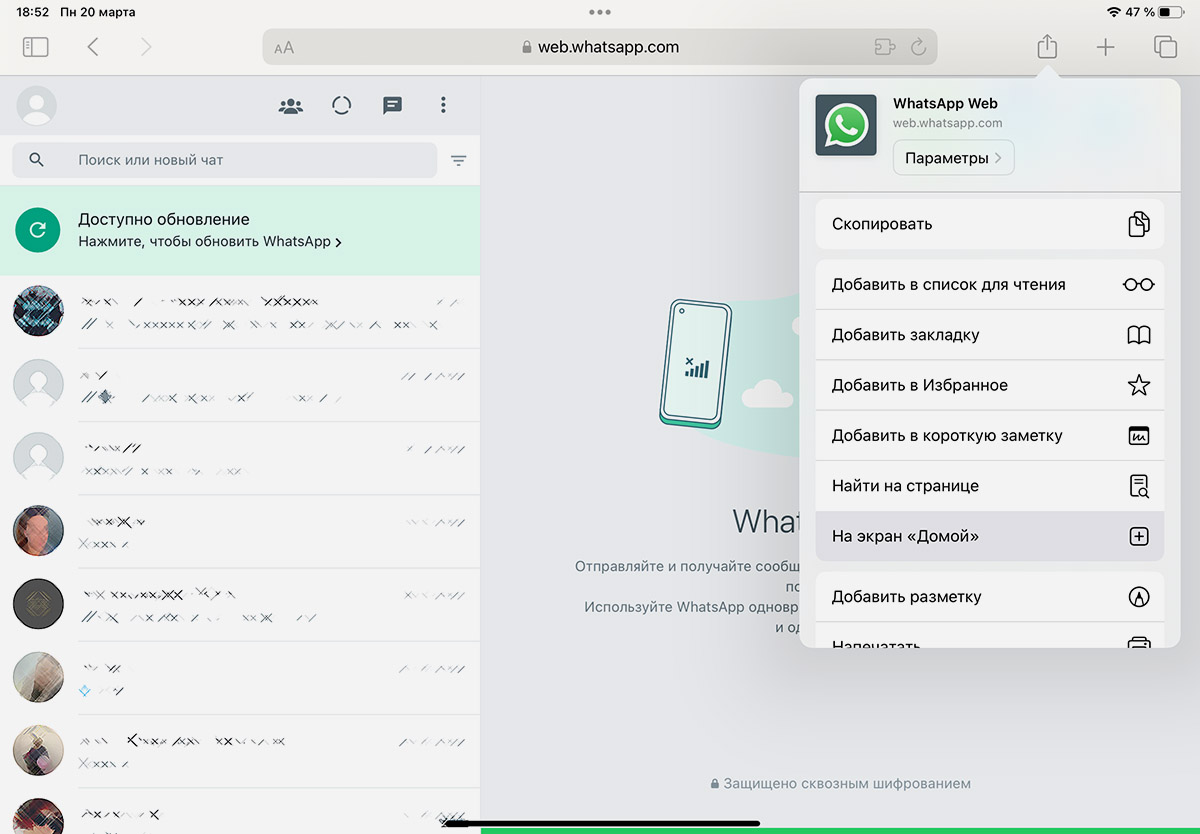Start a new chat icon
The height and width of the screenshot is (834, 1200).
tap(393, 105)
